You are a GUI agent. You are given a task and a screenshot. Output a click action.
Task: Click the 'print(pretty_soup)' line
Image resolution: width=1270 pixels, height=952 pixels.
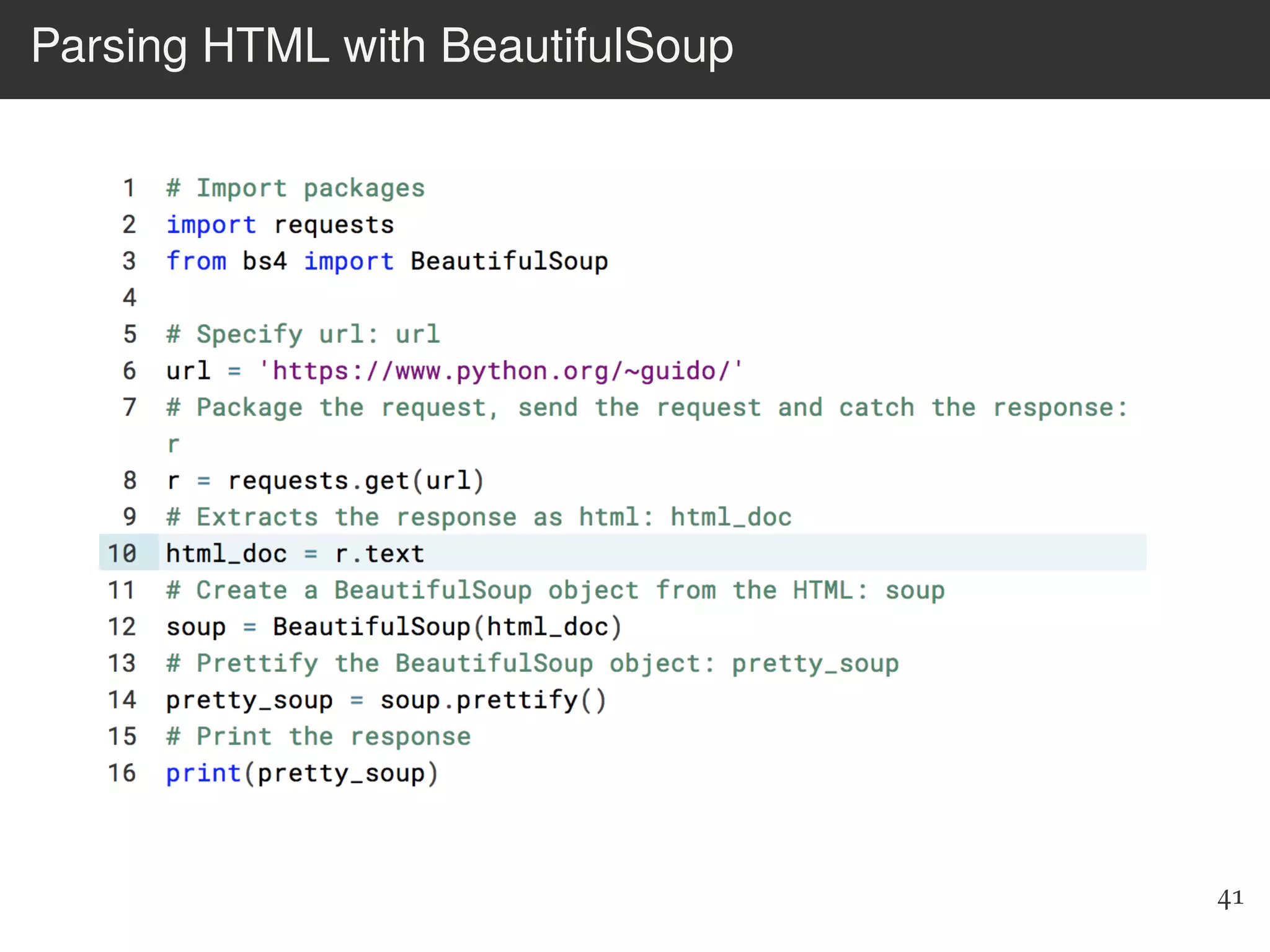[x=302, y=773]
